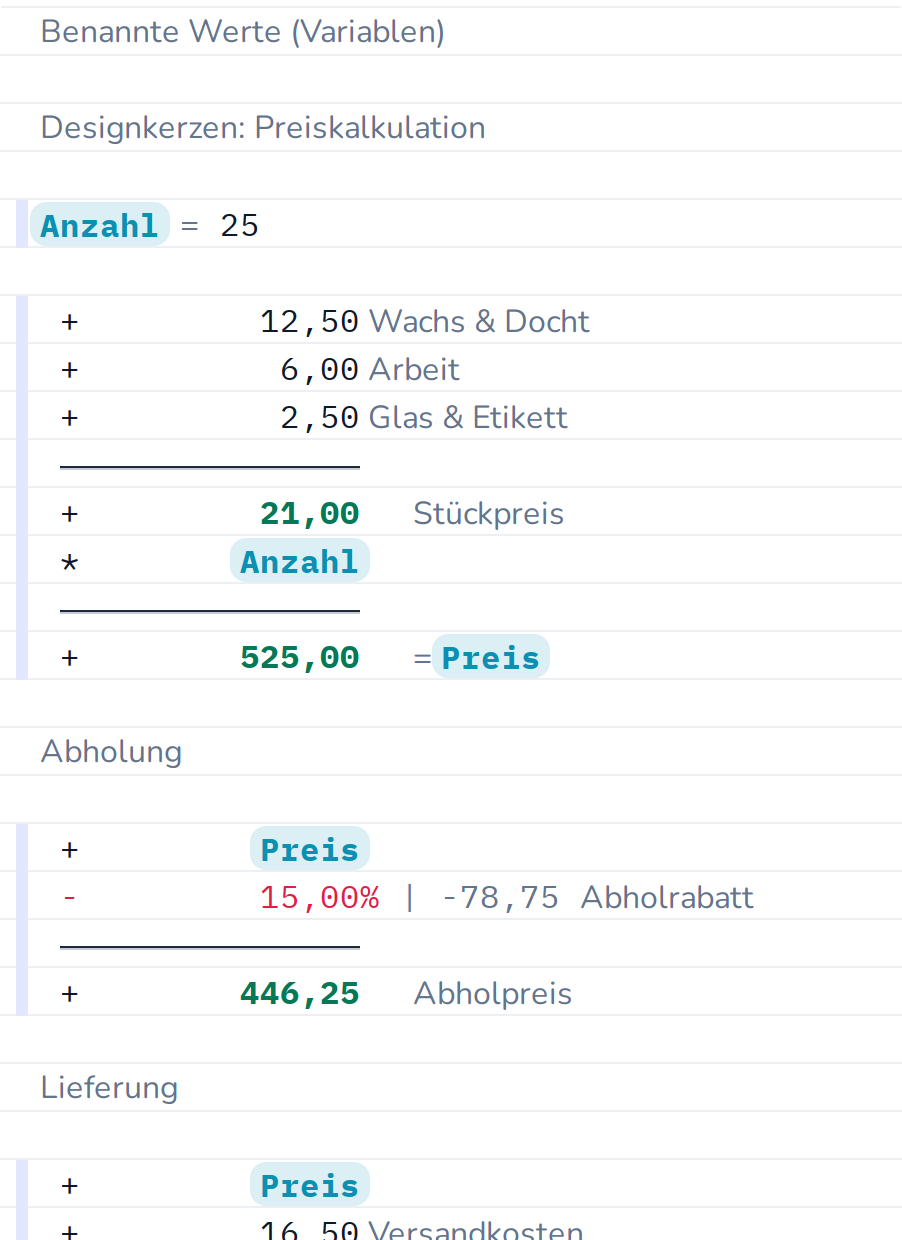This screenshot has height=1240, width=902.
Task: Click the red minus operator for Abholrabatt
Action: click(x=69, y=897)
